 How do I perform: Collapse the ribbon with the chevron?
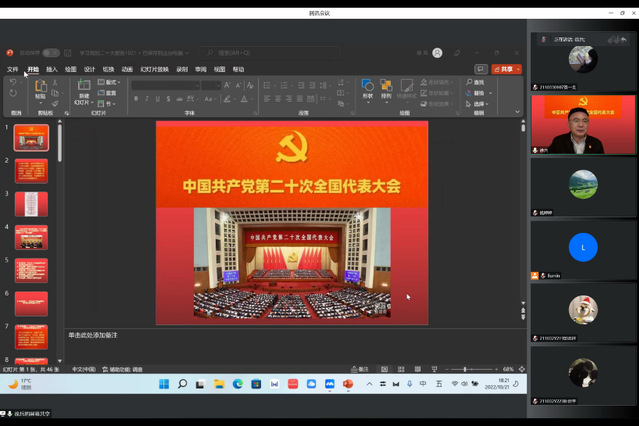point(517,112)
